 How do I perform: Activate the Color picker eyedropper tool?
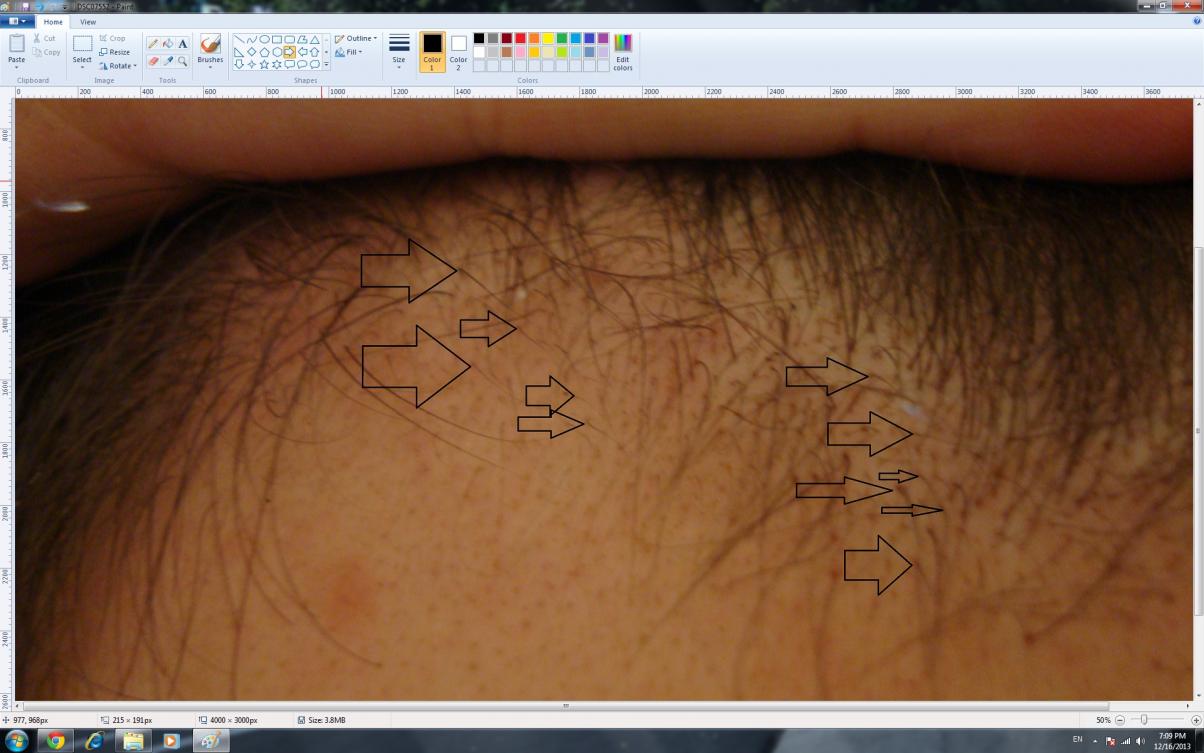[x=168, y=61]
